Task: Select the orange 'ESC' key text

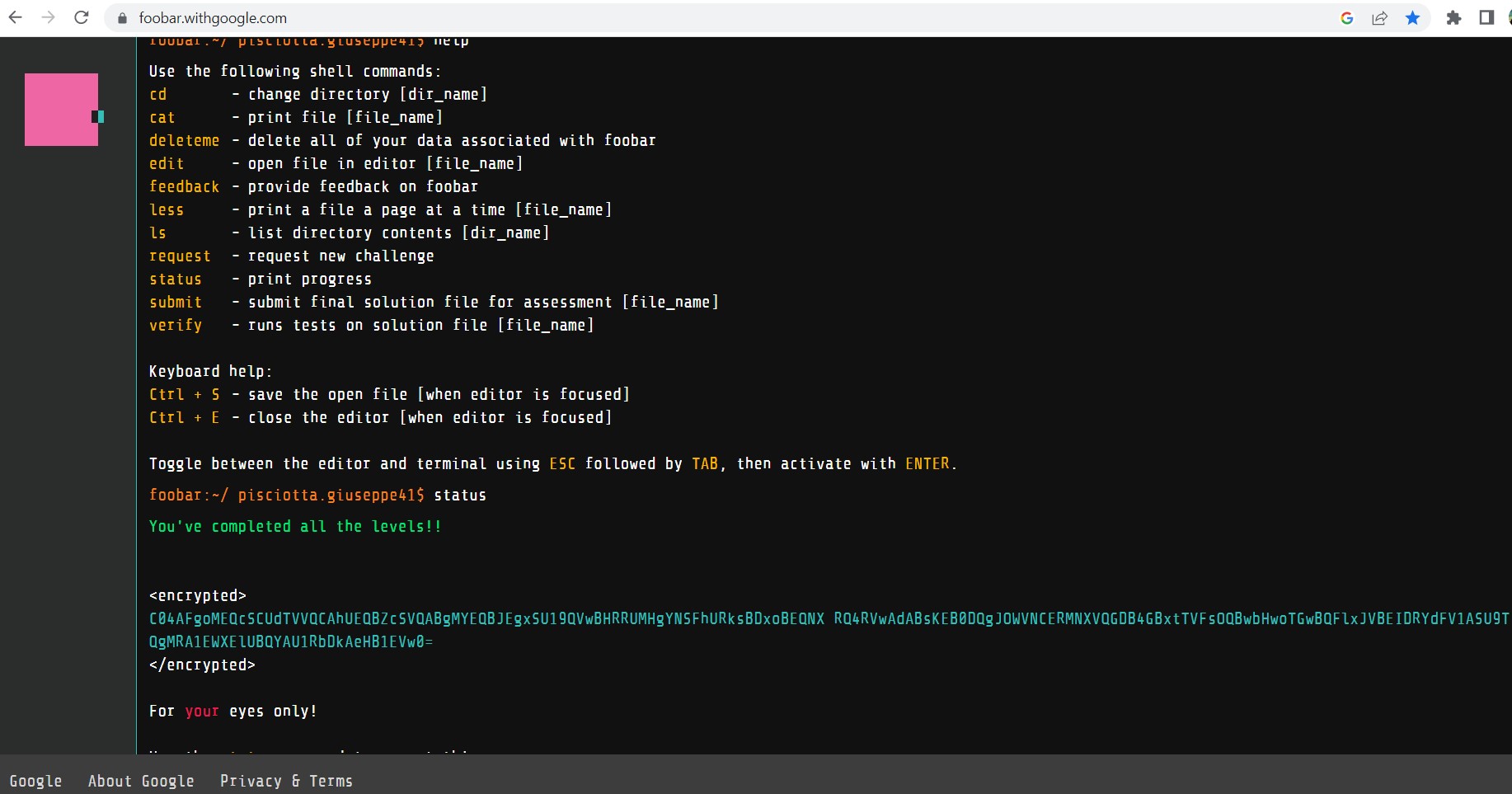Action: point(562,464)
